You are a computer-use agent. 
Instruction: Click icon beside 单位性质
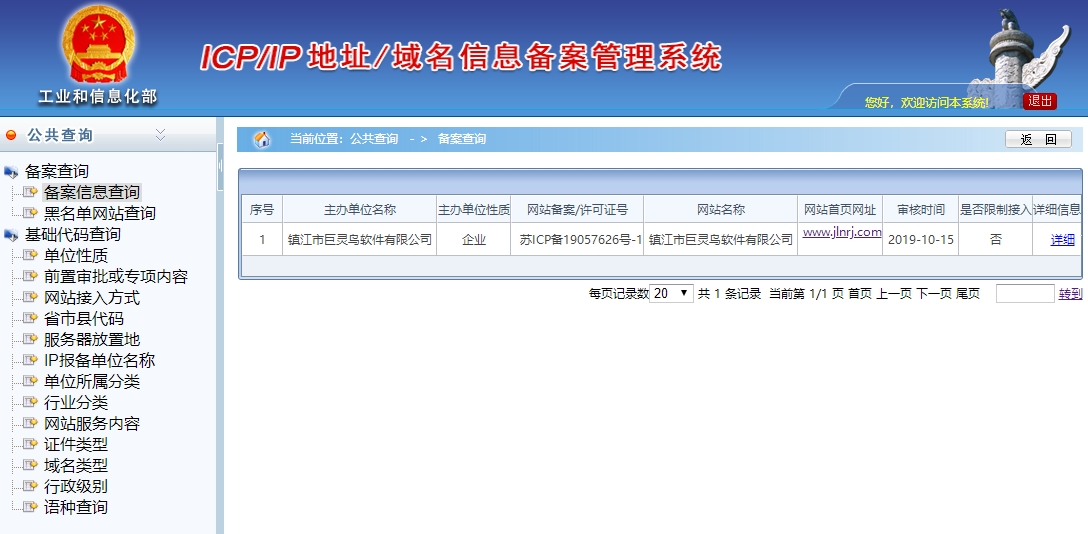(30, 255)
